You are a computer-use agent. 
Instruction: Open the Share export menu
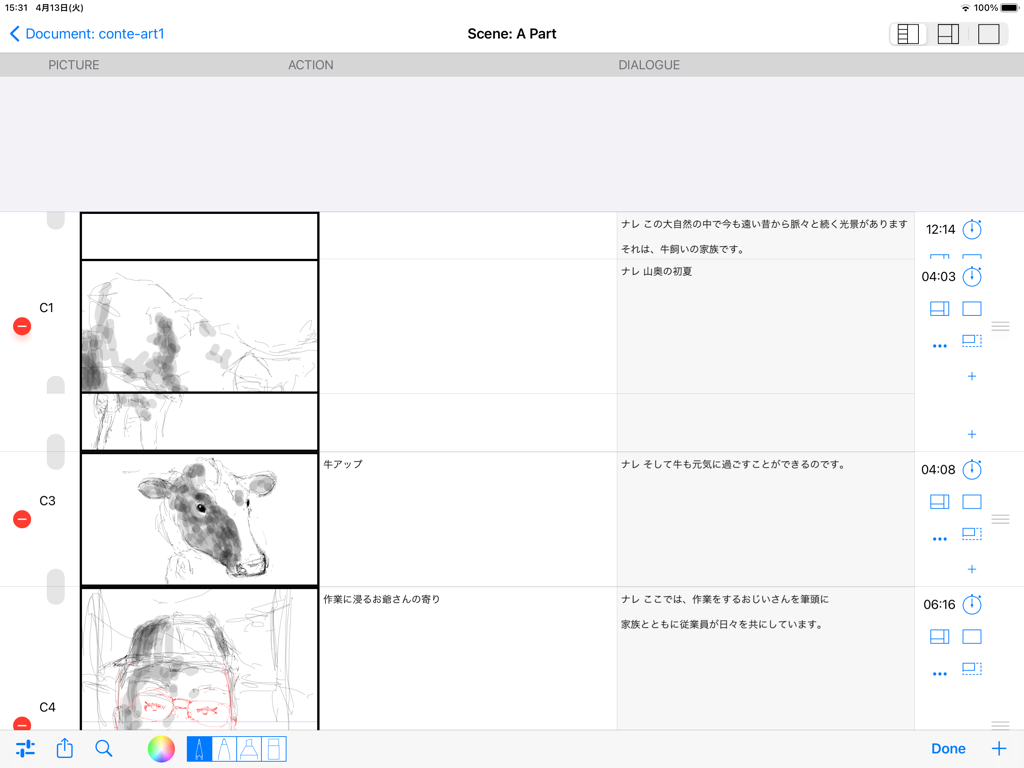pos(64,748)
